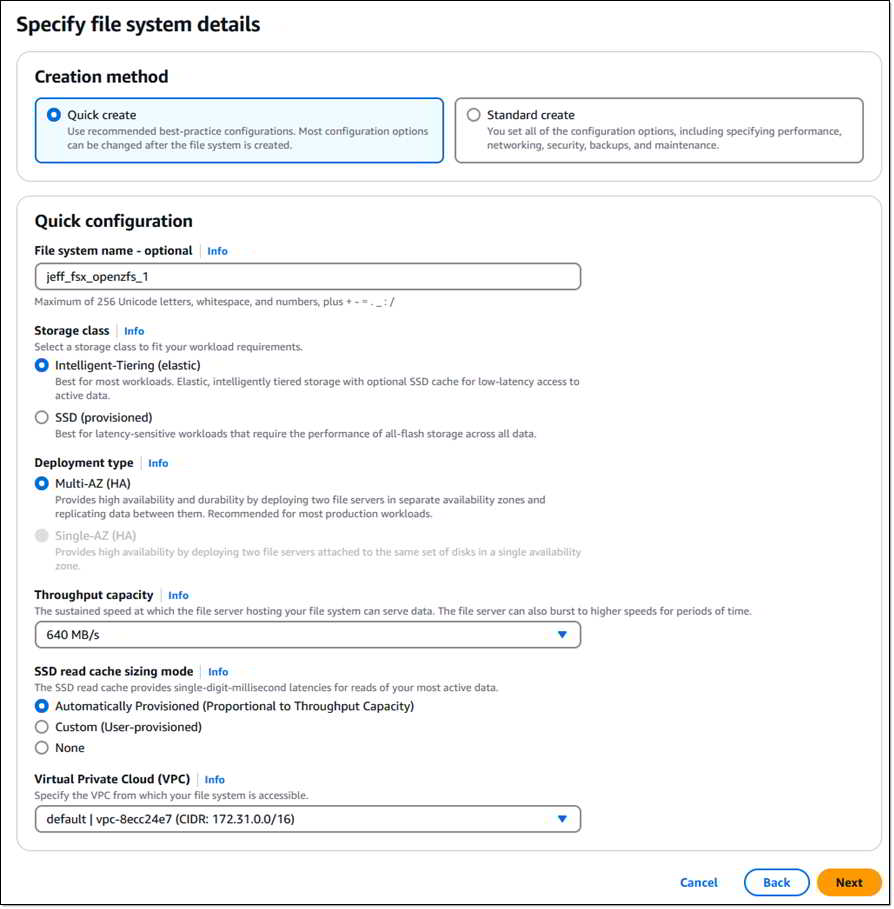Expand the VPC dropdown arrow

[562, 819]
